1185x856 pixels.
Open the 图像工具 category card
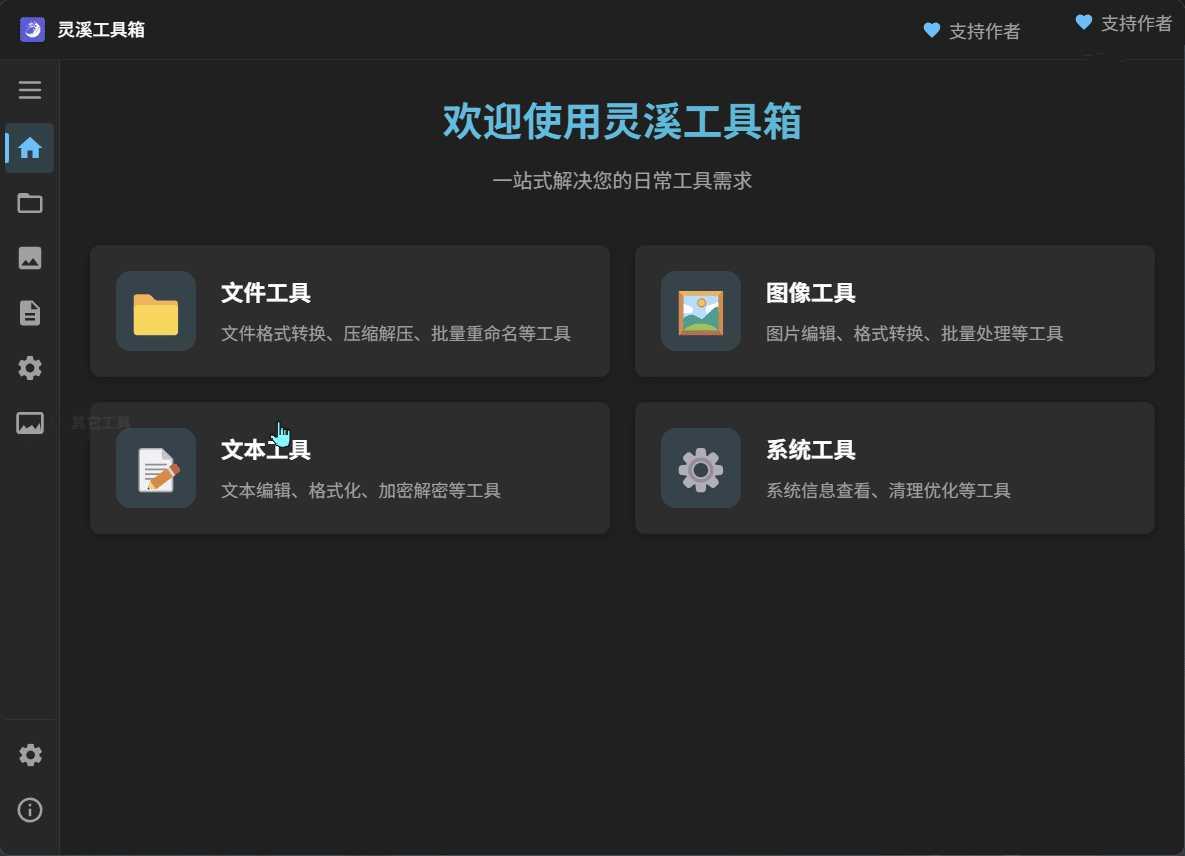point(894,311)
